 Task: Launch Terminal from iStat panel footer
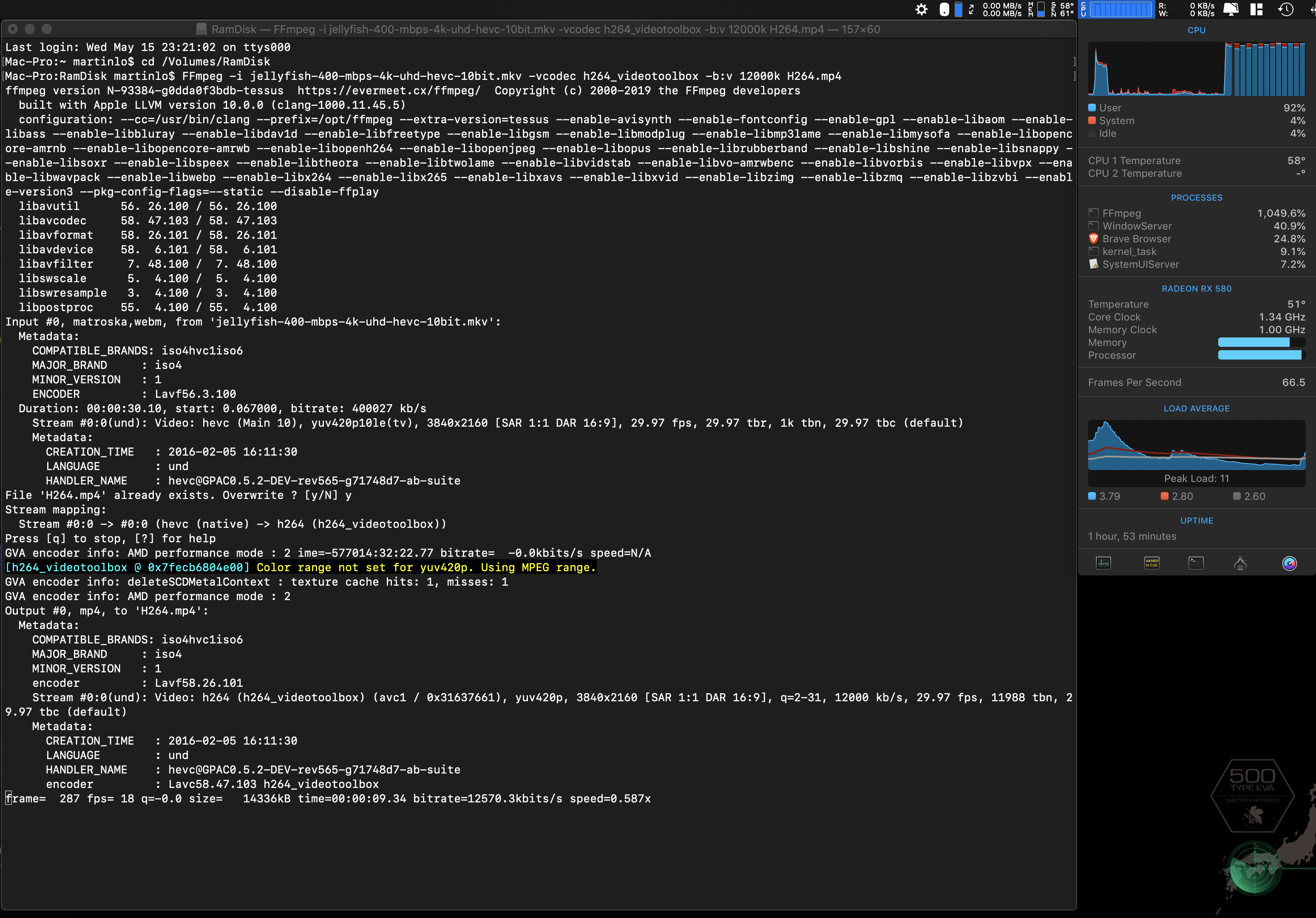point(1196,563)
